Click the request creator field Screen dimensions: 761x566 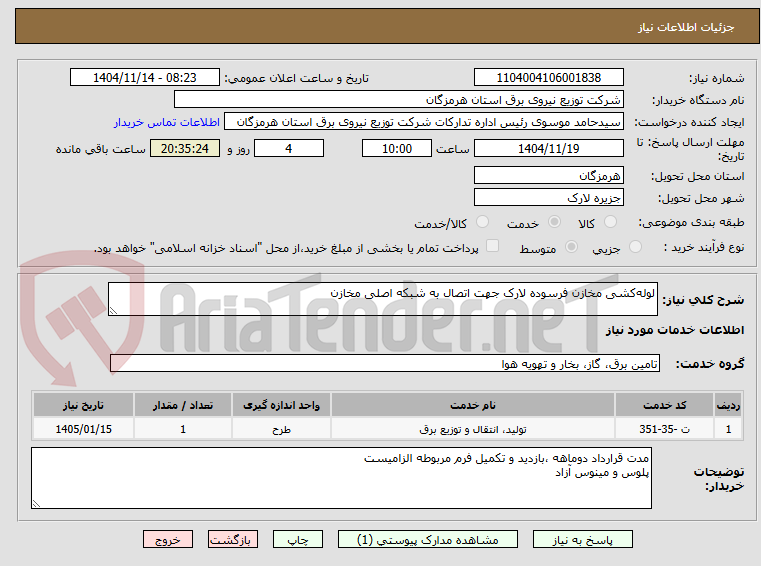point(424,122)
